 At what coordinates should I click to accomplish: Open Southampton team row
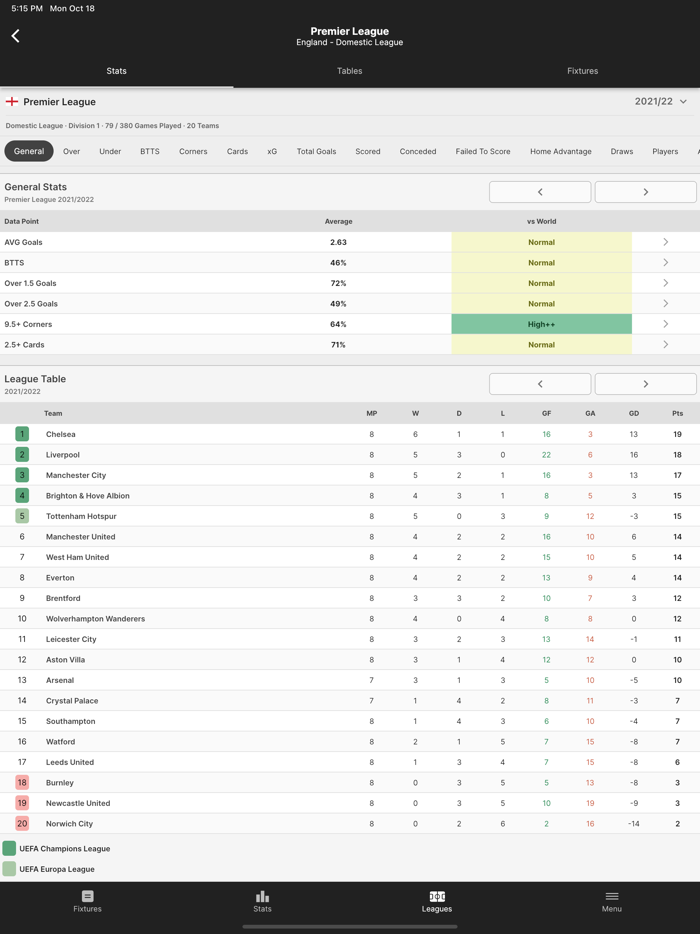point(350,721)
